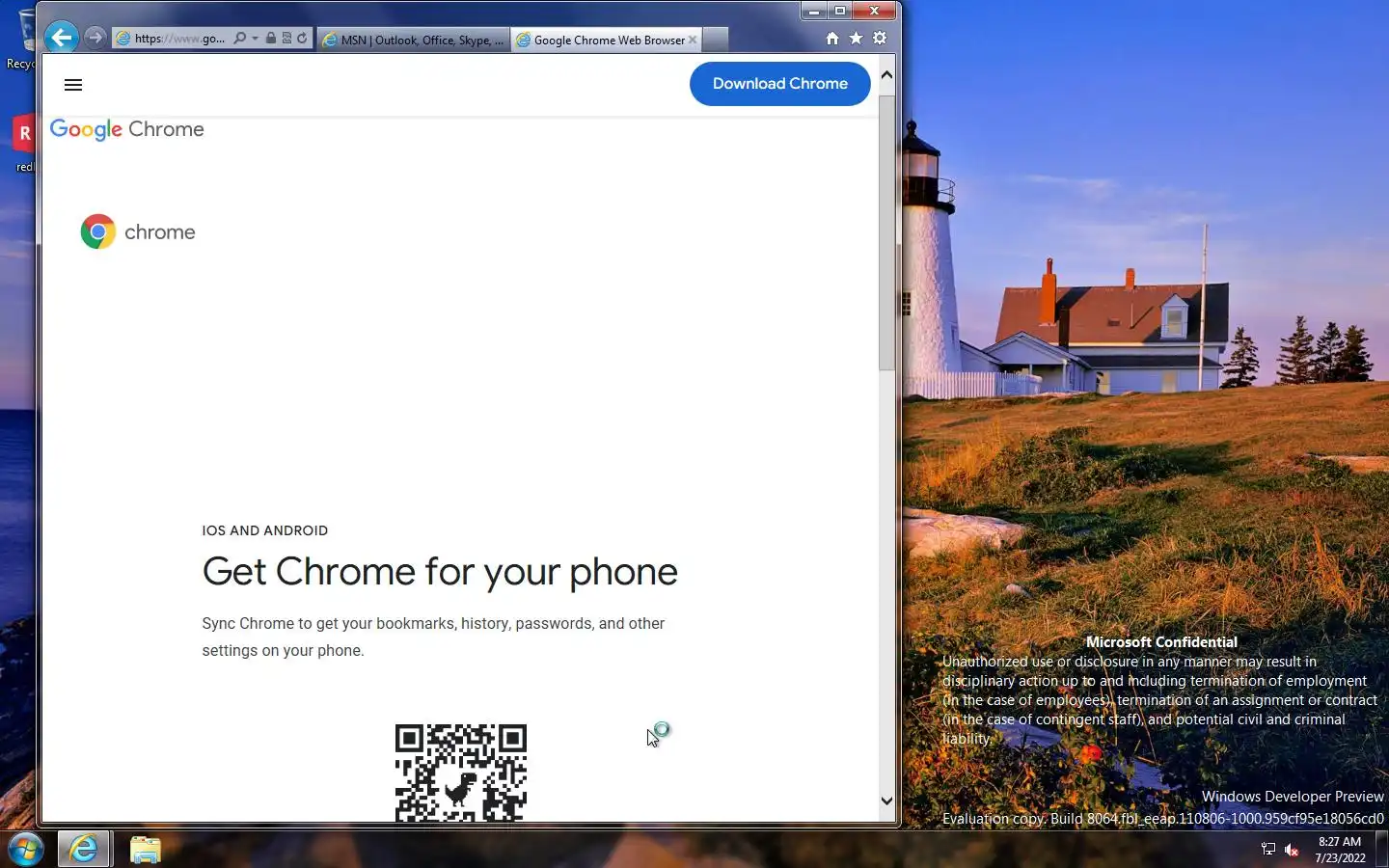The width and height of the screenshot is (1389, 868).
Task: Click the Show Desktop strip
Action: point(1382,850)
